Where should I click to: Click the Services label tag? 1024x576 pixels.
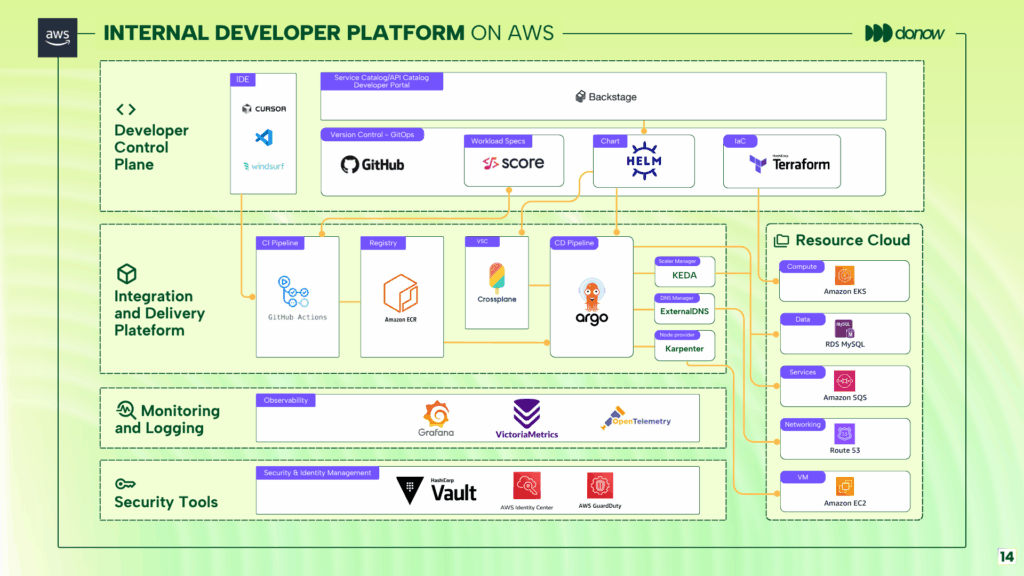tap(803, 372)
